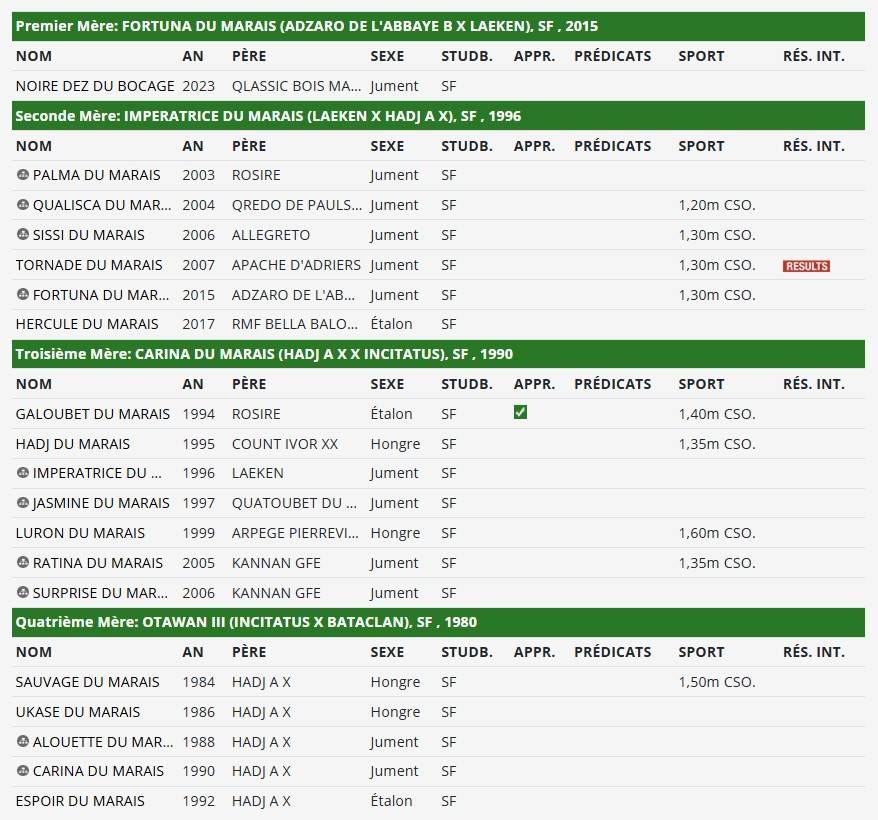Click PRÉDICATS header in Troisième Mère table

pyautogui.click(x=613, y=384)
